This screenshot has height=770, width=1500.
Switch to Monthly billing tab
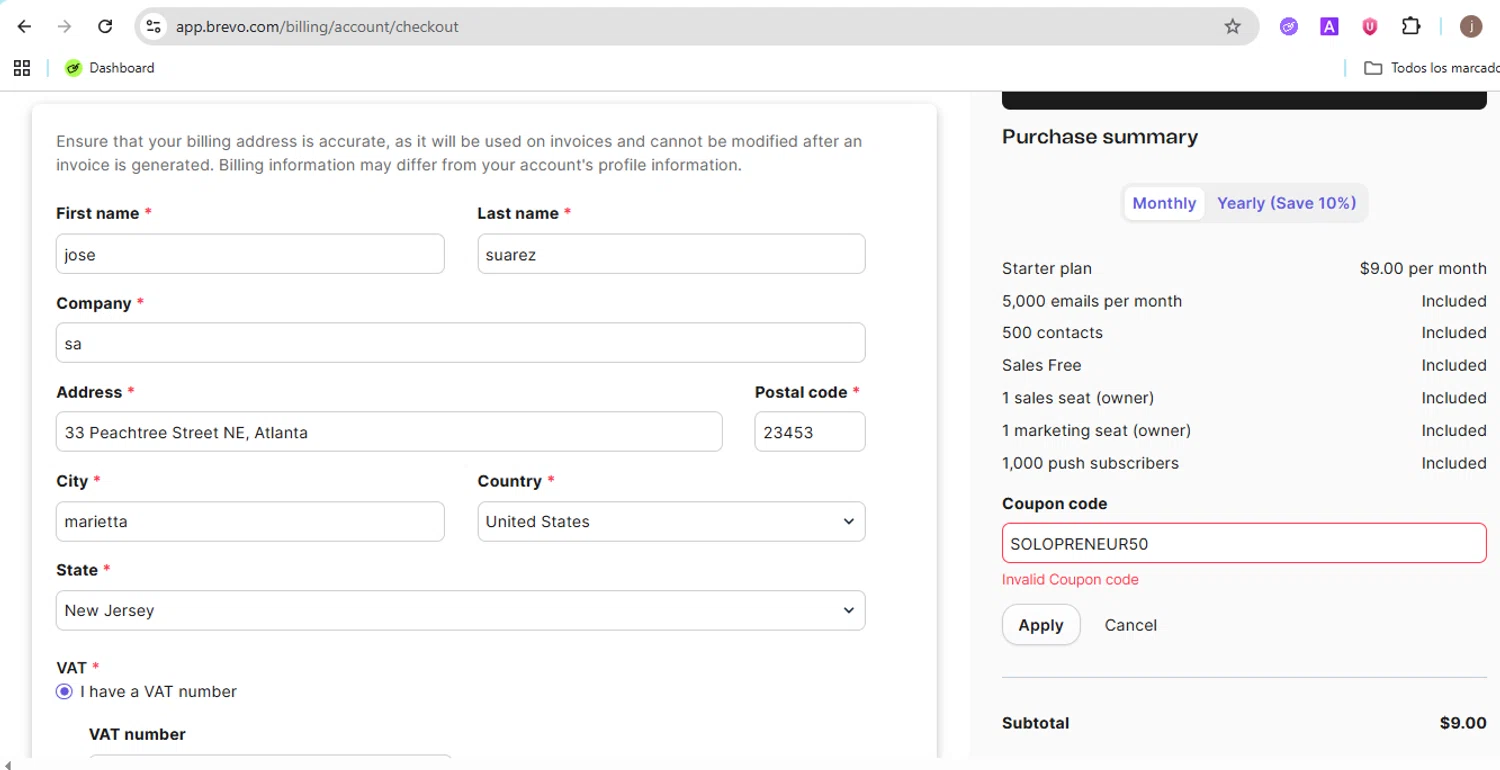click(x=1164, y=203)
